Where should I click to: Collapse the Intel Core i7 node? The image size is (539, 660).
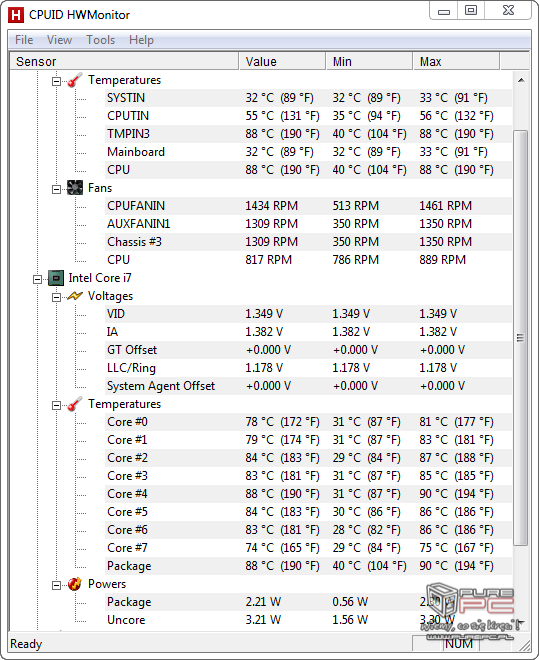[x=37, y=279]
